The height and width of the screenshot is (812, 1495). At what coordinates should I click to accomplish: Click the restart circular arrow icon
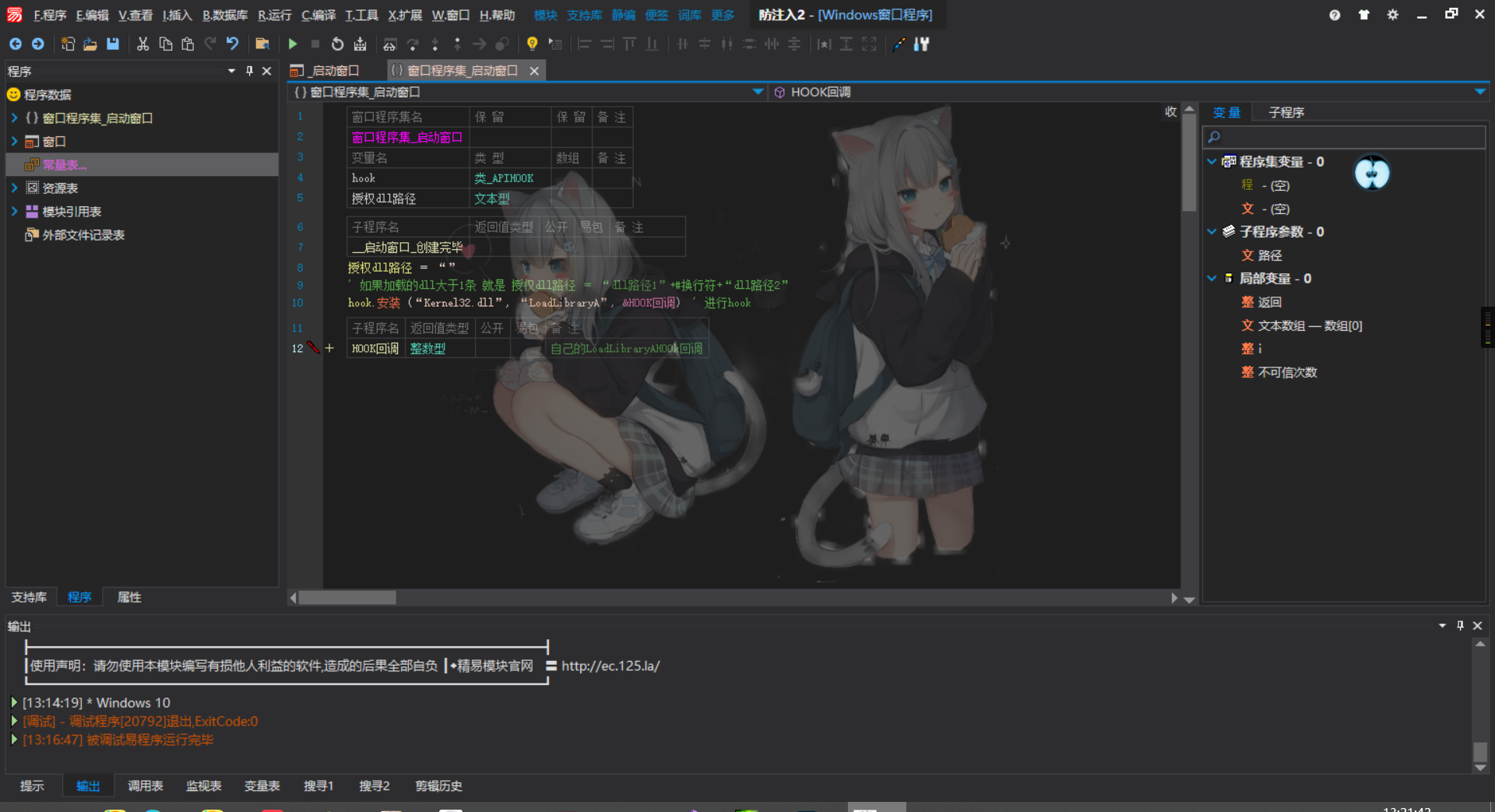[337, 44]
